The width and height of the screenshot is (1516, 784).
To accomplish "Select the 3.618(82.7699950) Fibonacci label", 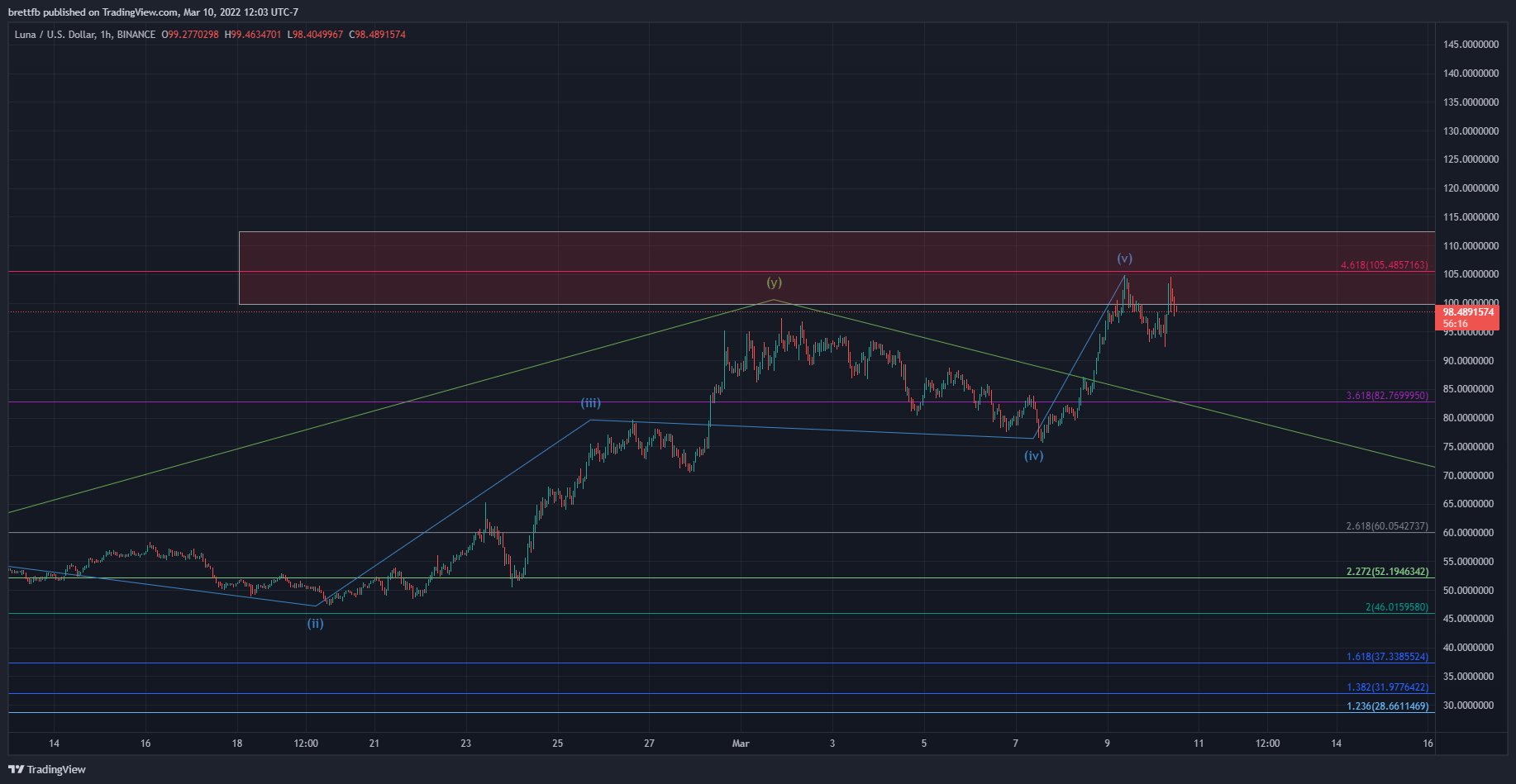I will pos(1387,396).
